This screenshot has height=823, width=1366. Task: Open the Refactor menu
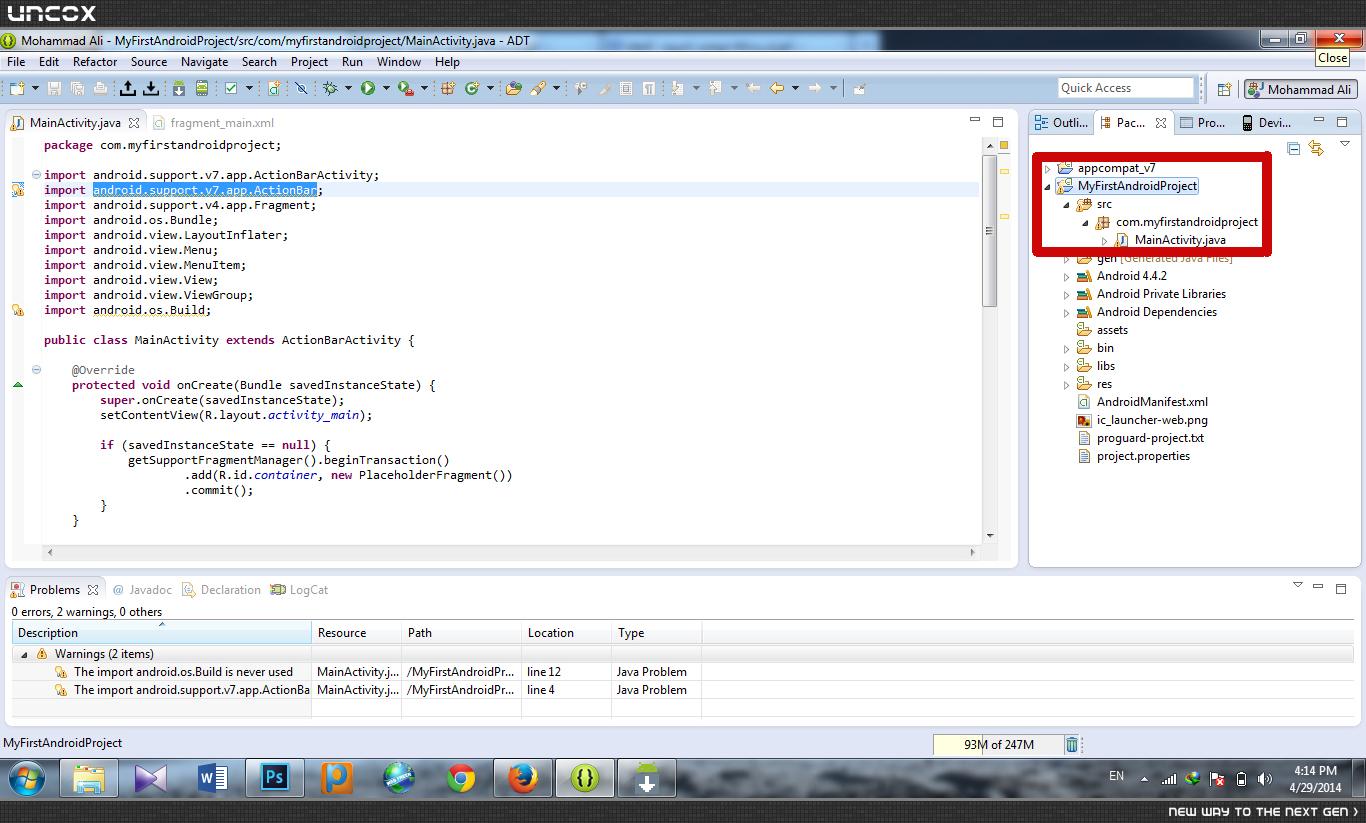pyautogui.click(x=95, y=62)
